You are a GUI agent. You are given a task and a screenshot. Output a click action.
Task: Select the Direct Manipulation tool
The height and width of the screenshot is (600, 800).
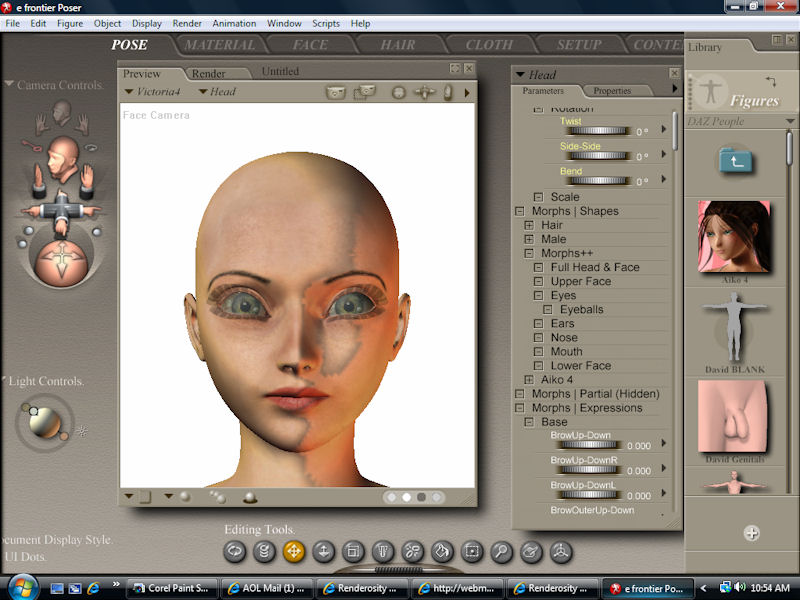click(561, 550)
